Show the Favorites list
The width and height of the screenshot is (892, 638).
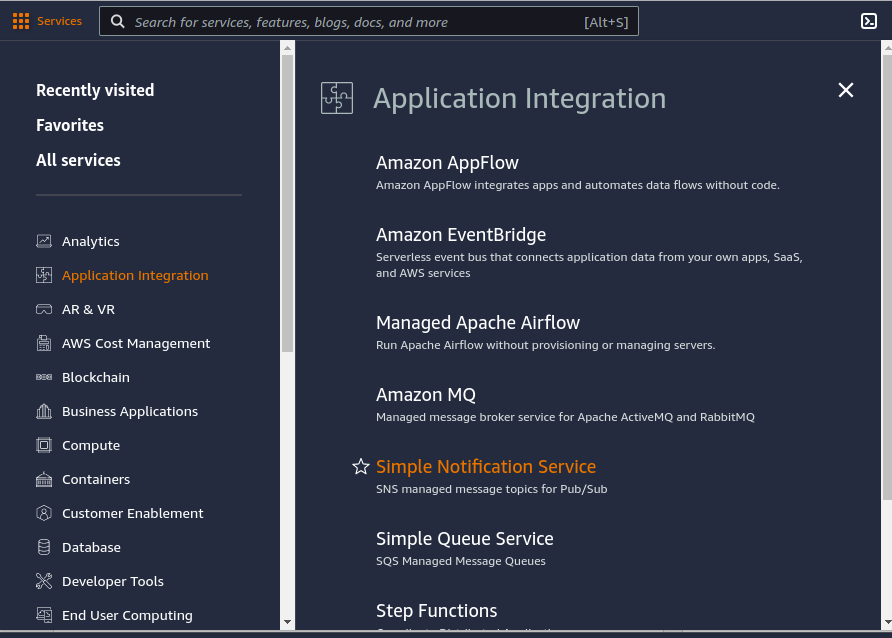click(x=70, y=125)
